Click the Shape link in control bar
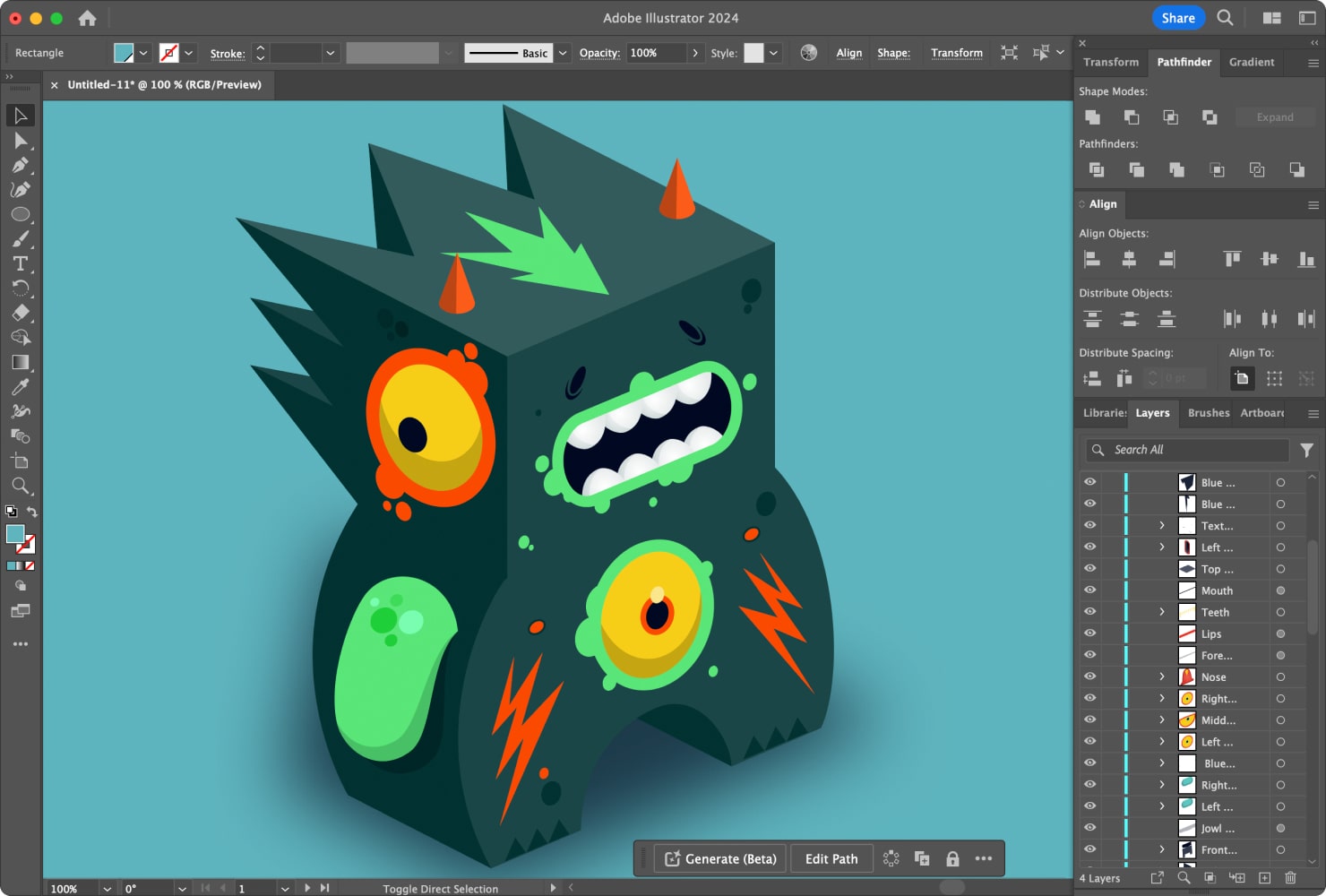The height and width of the screenshot is (896, 1326). point(893,53)
